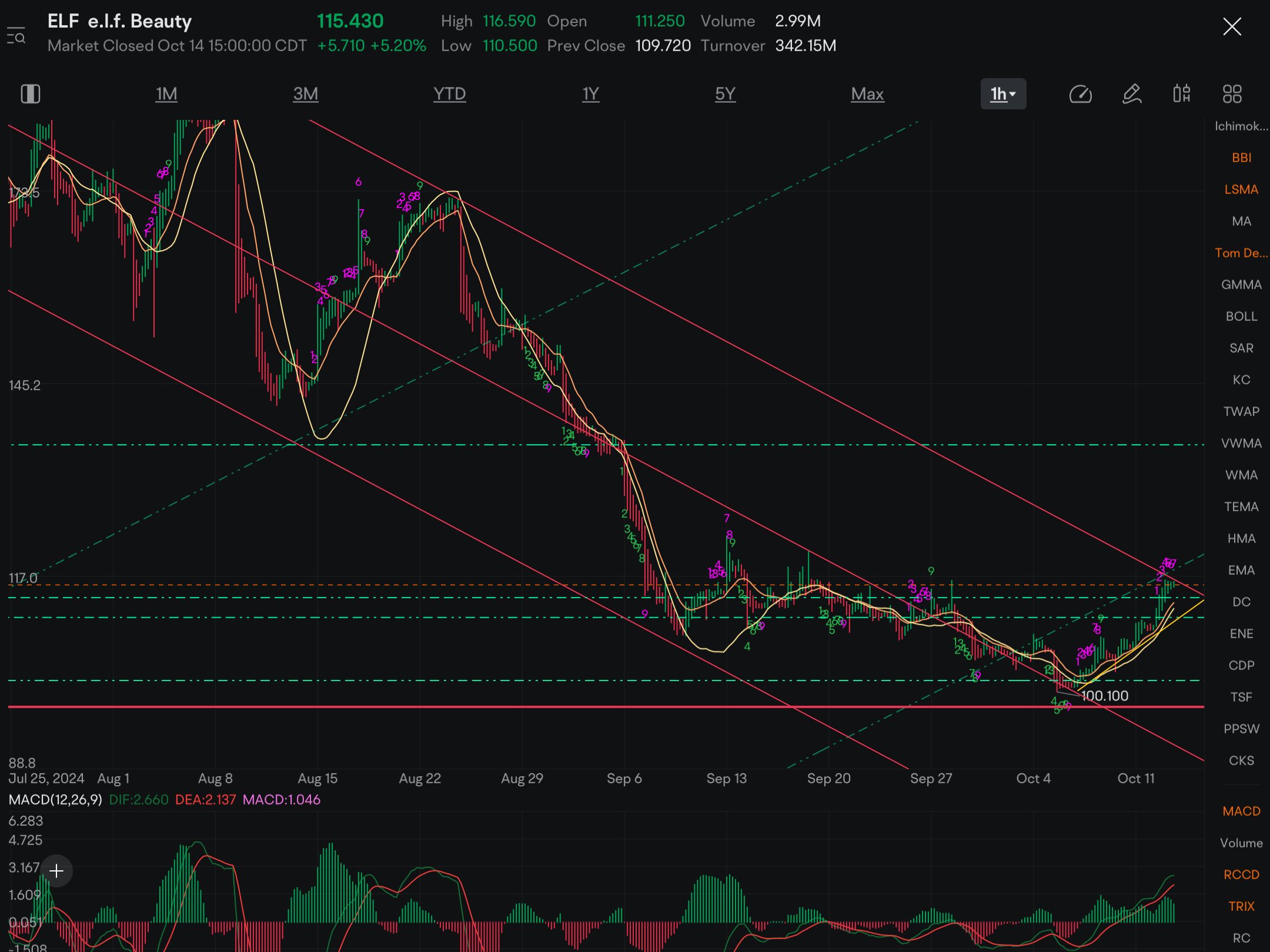
Task: Select the RC sub-chart indicator
Action: click(1241, 938)
